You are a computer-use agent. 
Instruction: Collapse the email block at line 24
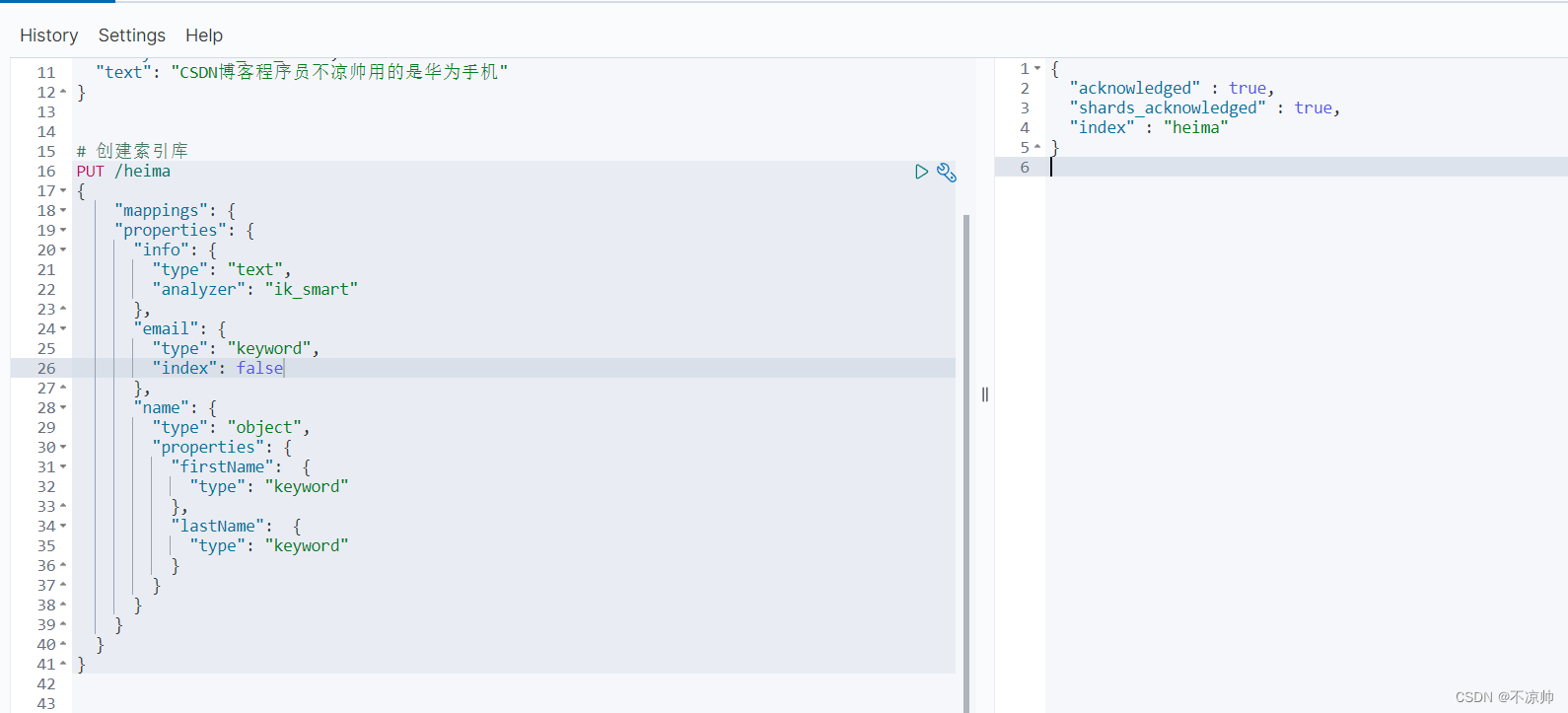coord(63,328)
